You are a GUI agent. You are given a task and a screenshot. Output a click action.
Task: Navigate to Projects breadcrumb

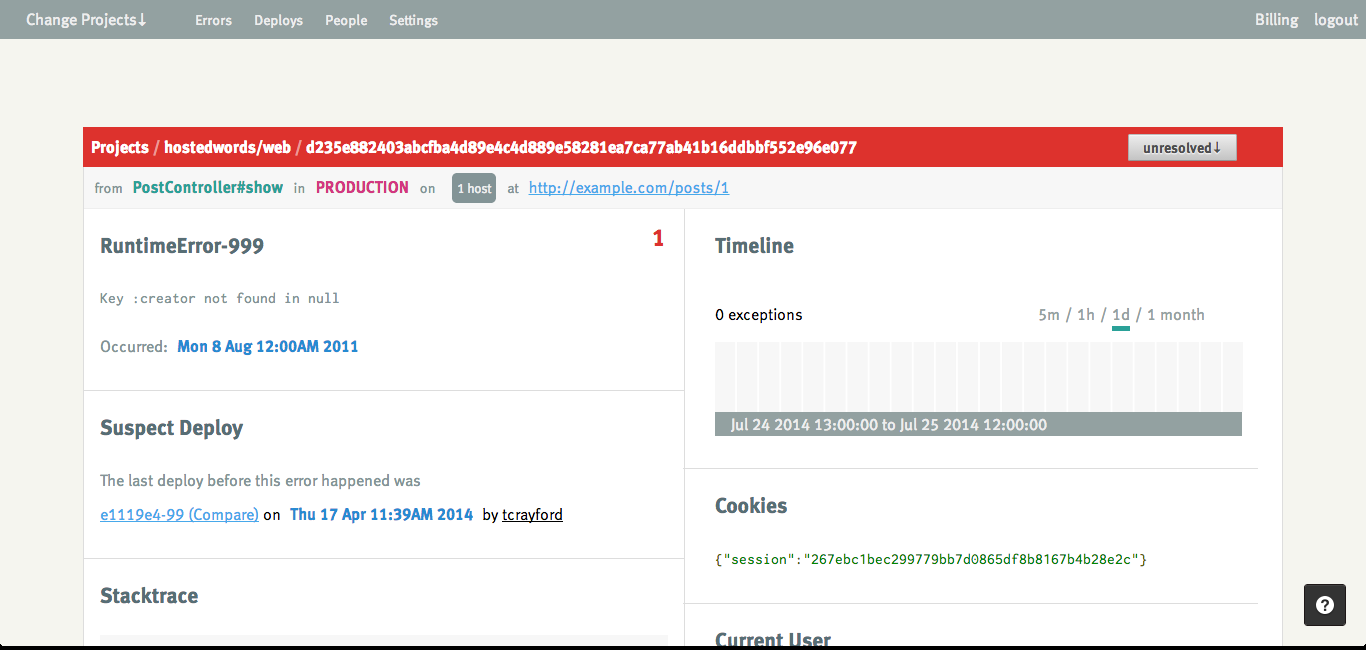tap(119, 148)
